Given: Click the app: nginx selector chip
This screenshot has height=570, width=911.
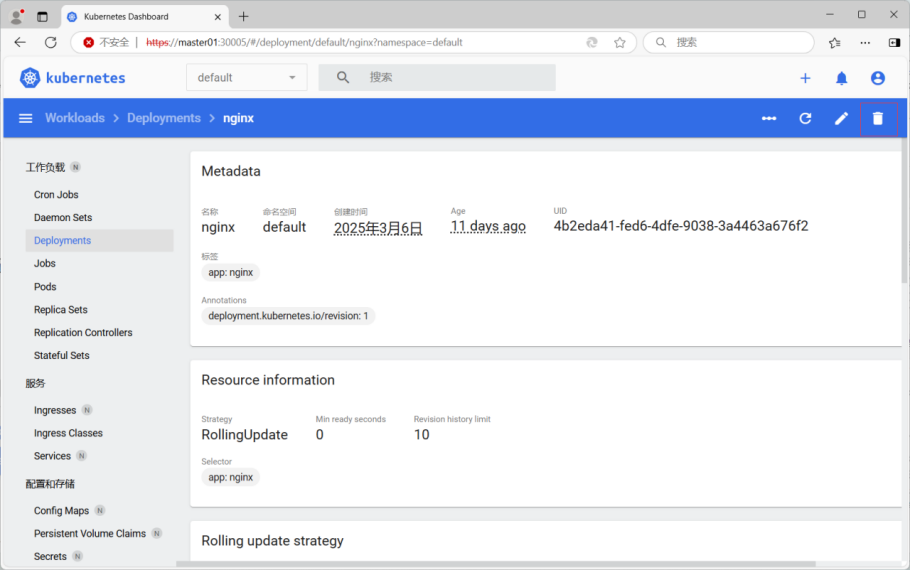Looking at the screenshot, I should point(231,478).
